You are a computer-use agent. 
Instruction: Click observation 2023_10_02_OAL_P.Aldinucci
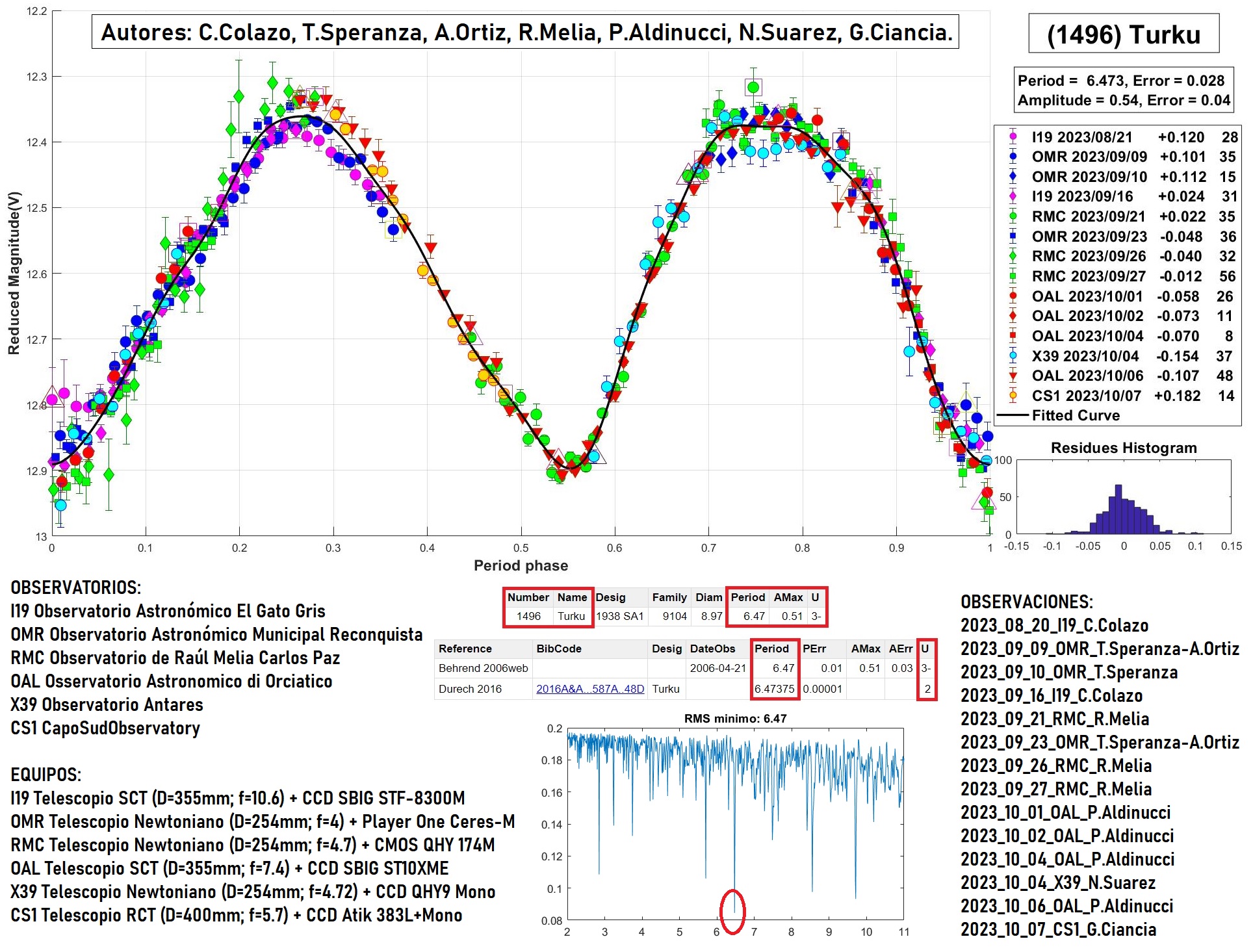1068,836
